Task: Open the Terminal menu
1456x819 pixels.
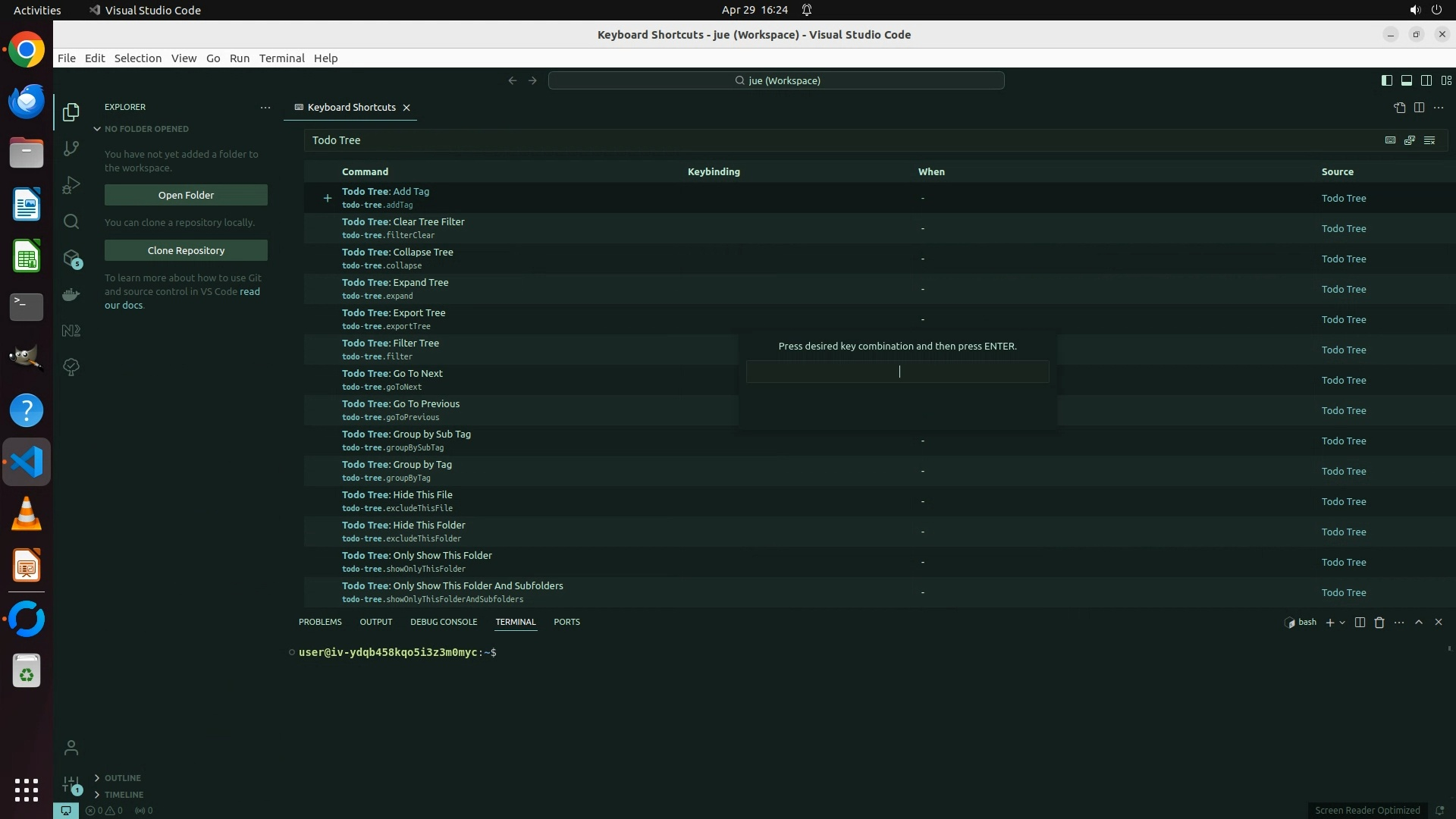Action: (x=281, y=58)
